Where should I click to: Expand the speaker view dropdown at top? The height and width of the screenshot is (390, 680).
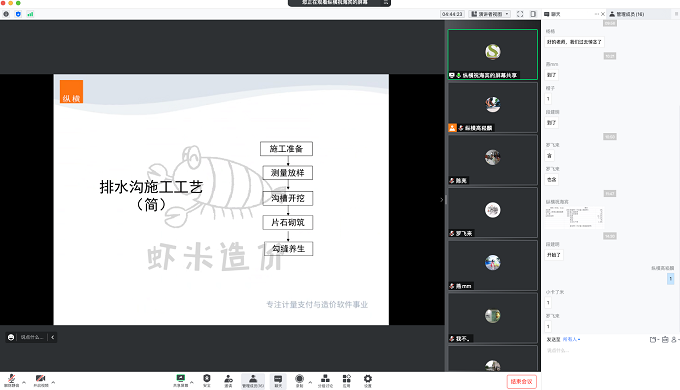click(x=490, y=14)
